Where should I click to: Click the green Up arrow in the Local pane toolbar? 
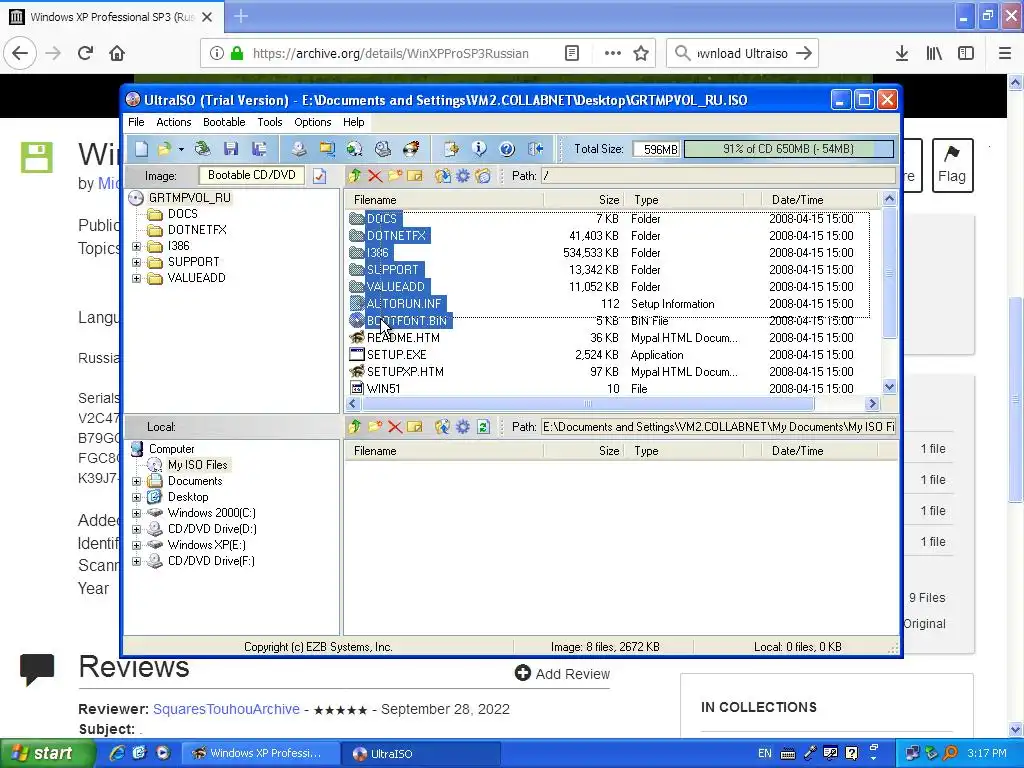tap(355, 426)
